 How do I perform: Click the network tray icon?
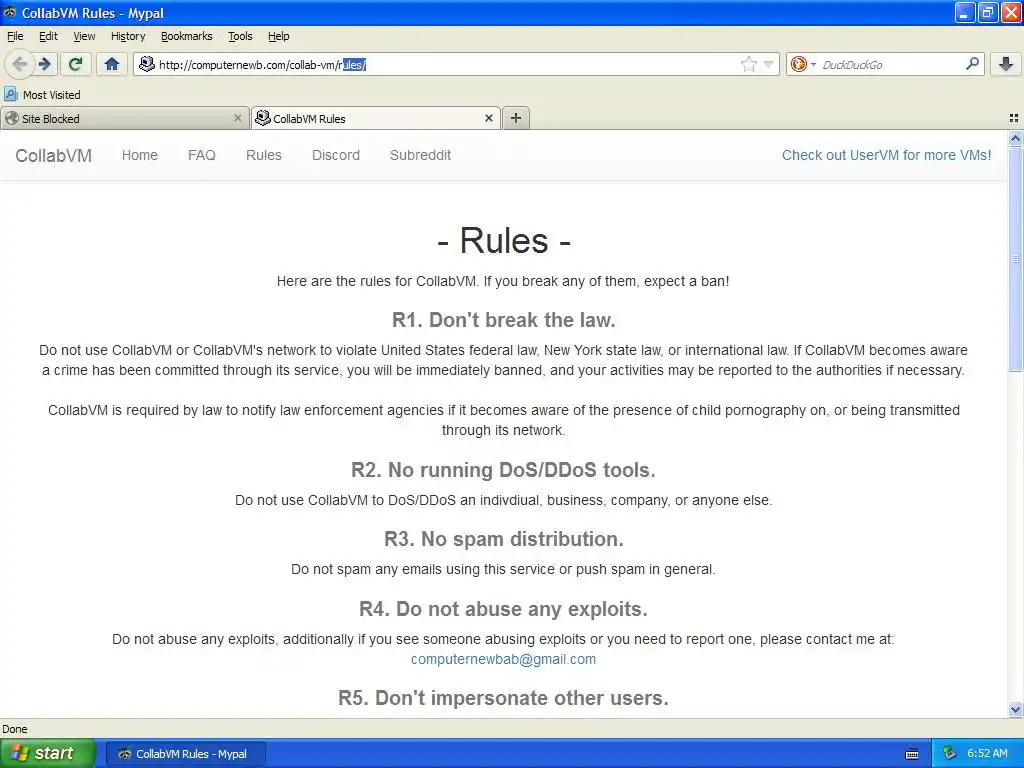tap(950, 754)
